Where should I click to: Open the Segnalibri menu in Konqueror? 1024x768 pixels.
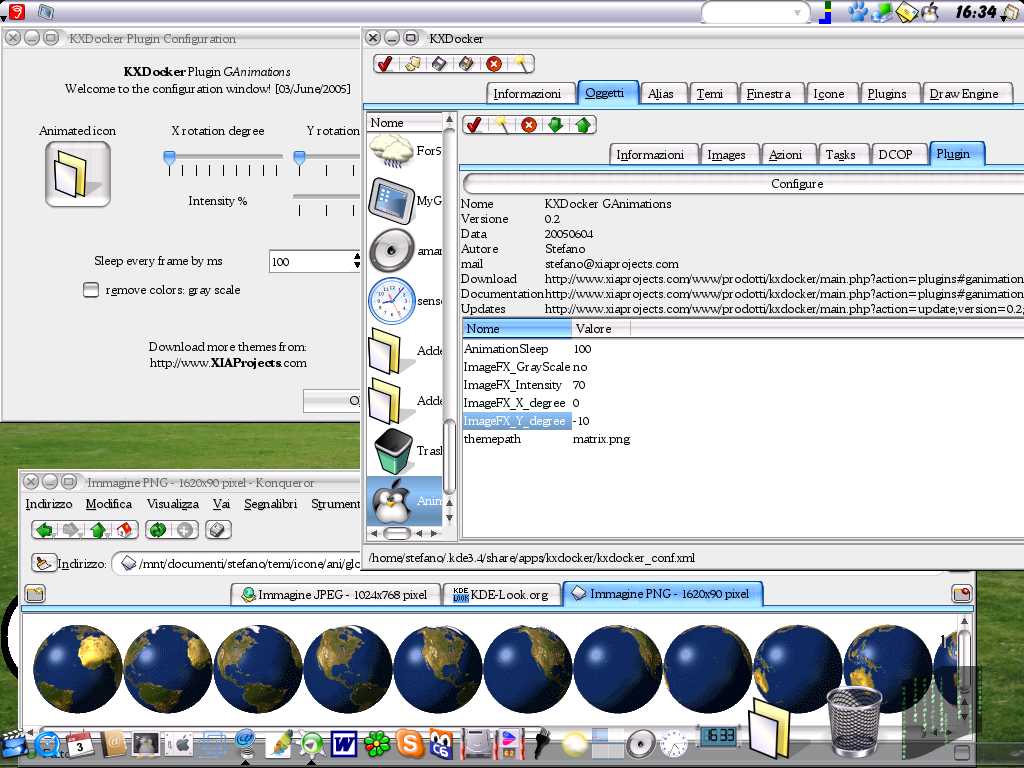click(x=270, y=504)
